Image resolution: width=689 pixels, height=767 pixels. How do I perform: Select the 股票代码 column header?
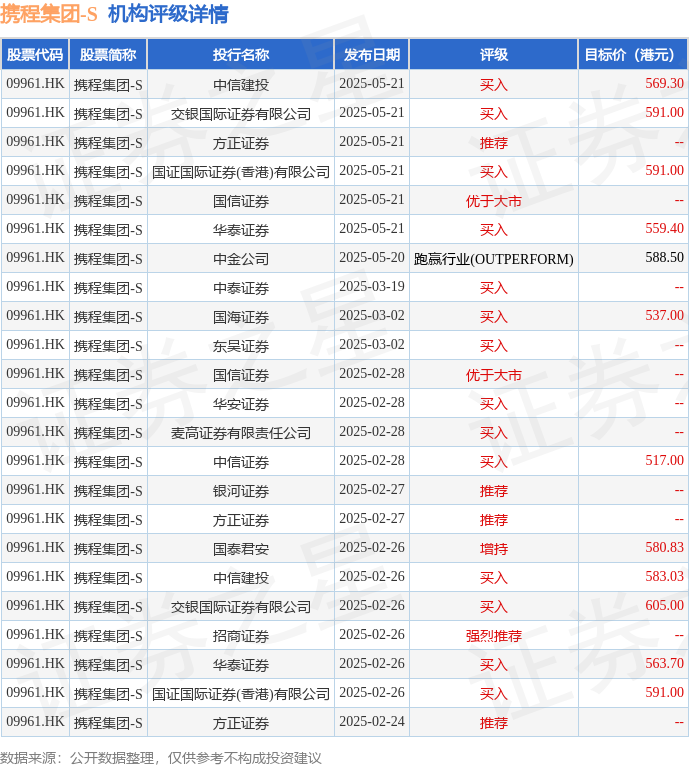(35, 55)
